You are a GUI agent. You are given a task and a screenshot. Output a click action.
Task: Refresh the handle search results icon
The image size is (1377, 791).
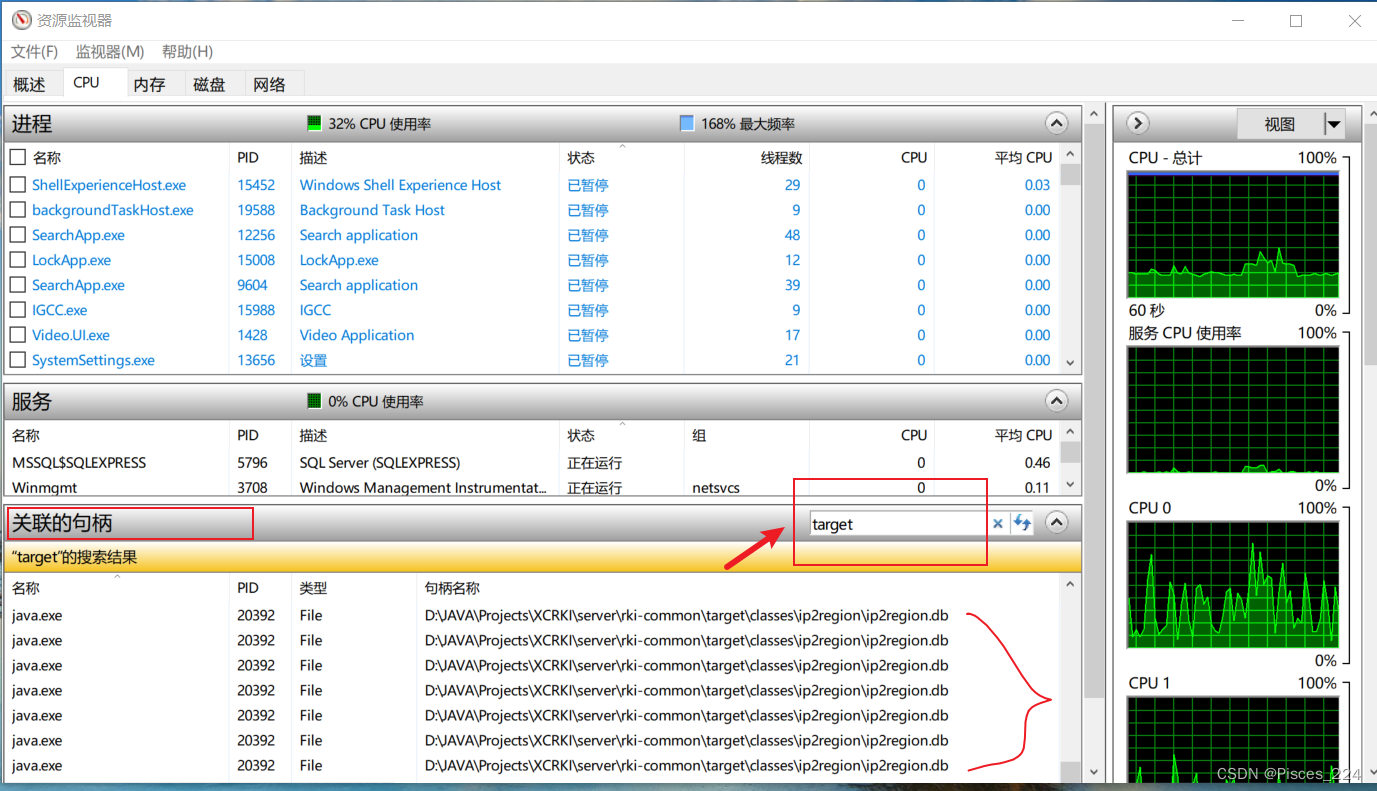click(1022, 523)
